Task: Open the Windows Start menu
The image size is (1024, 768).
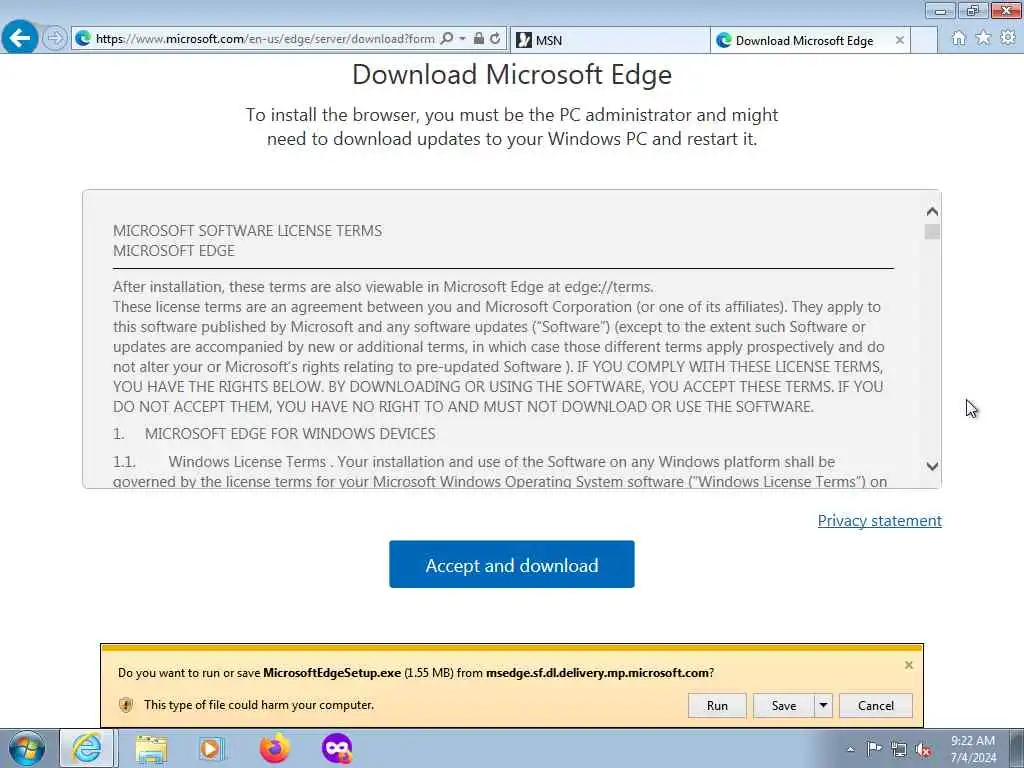Action: (27, 748)
